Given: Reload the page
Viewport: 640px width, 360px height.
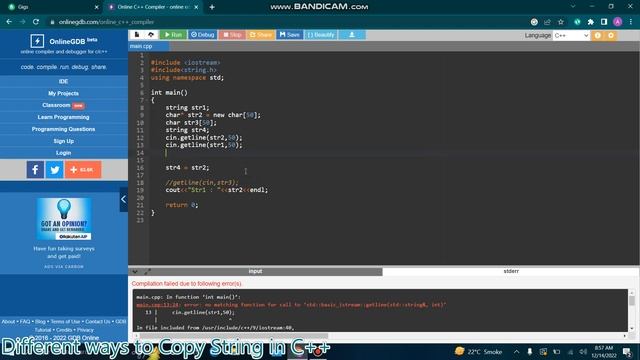Looking at the screenshot, I should [36, 22].
